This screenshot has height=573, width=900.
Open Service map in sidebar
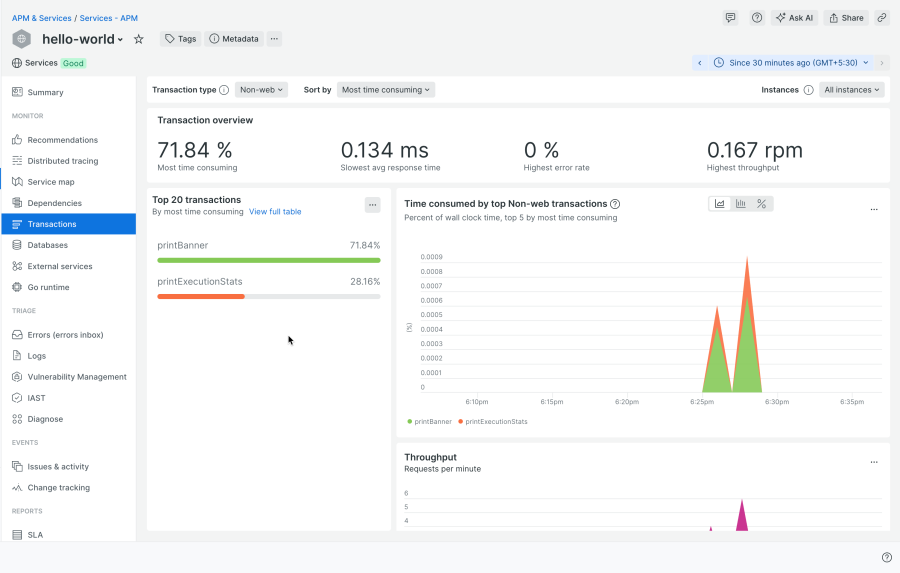[x=50, y=182]
